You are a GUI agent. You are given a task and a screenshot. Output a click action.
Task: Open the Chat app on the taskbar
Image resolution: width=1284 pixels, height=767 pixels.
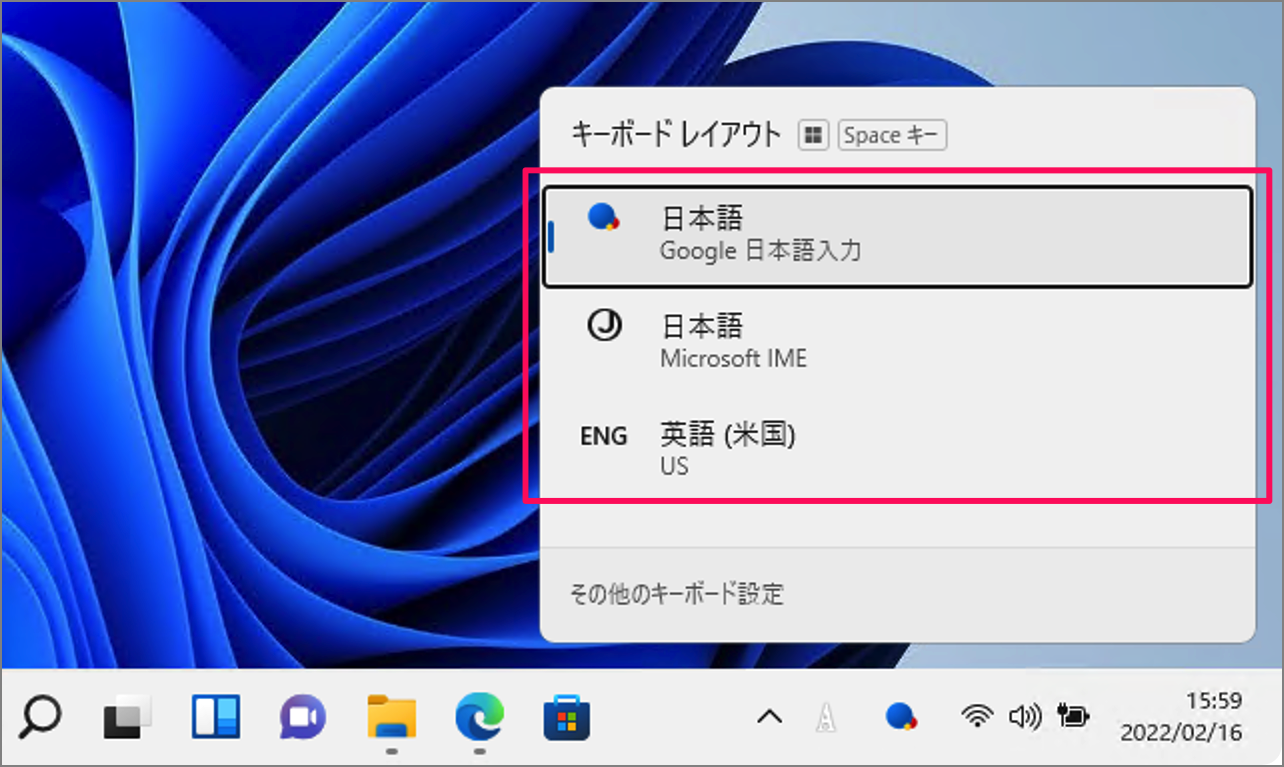(302, 716)
